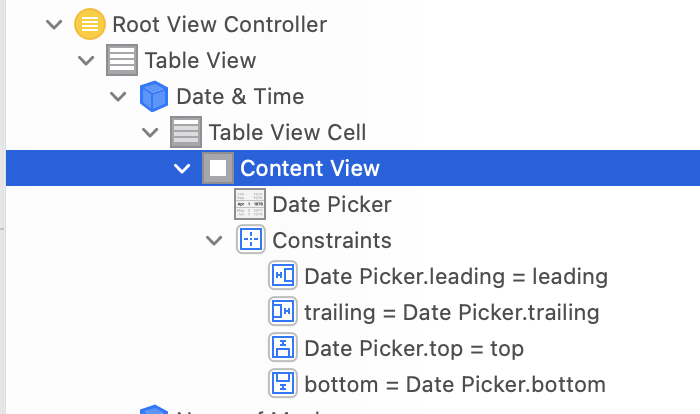Image resolution: width=700 pixels, height=414 pixels.
Task: Select the Date Picker item
Action: click(332, 205)
